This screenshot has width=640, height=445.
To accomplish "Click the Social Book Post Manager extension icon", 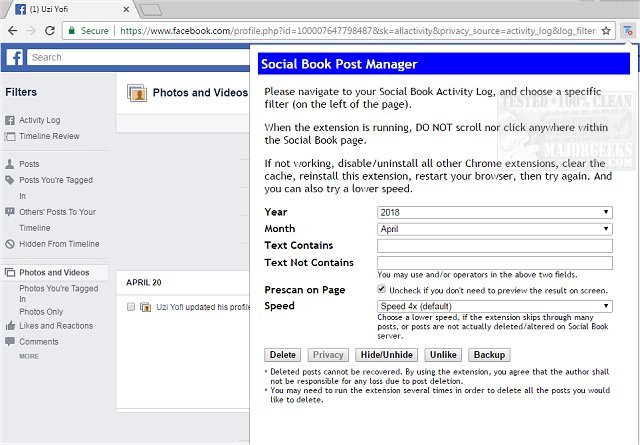I will (626, 31).
